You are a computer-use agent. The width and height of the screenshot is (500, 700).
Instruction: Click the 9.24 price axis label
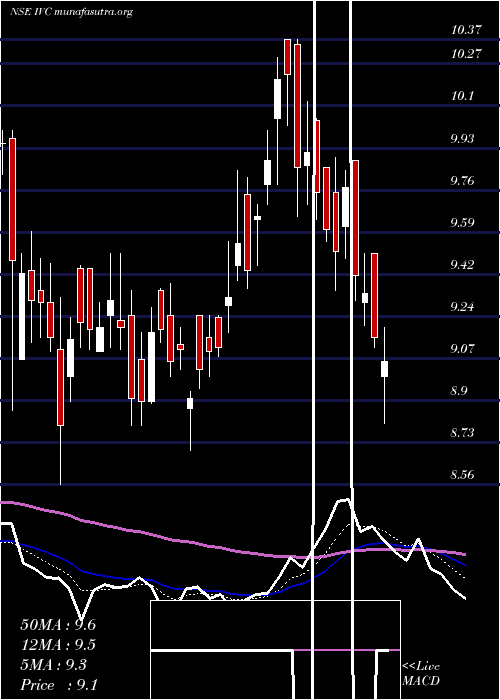pyautogui.click(x=462, y=307)
